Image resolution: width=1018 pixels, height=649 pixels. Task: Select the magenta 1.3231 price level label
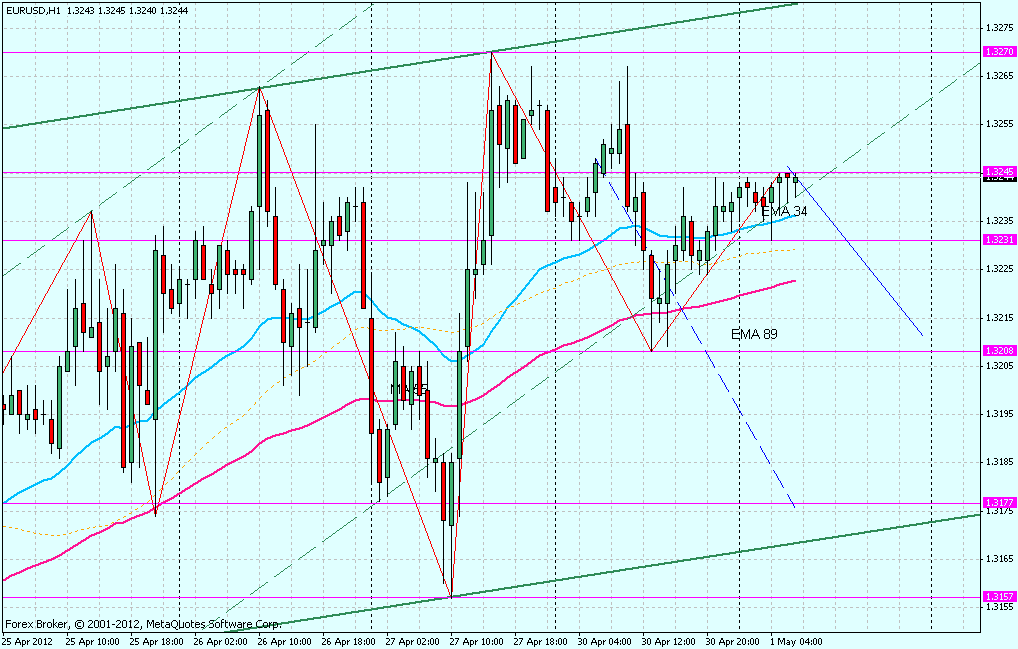click(x=999, y=239)
